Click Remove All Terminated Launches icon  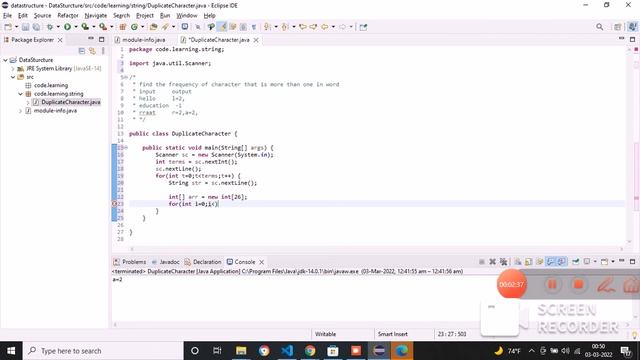(504, 262)
